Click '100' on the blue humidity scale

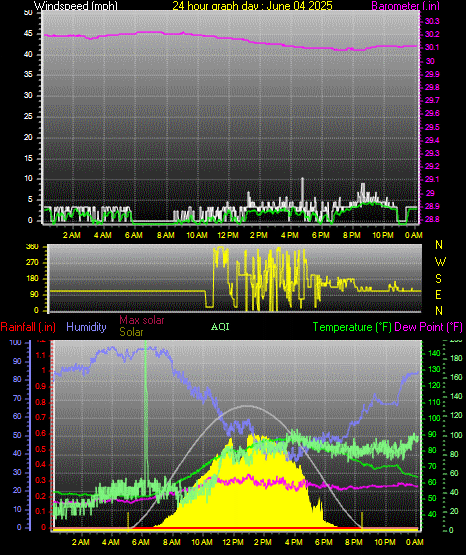(16, 342)
